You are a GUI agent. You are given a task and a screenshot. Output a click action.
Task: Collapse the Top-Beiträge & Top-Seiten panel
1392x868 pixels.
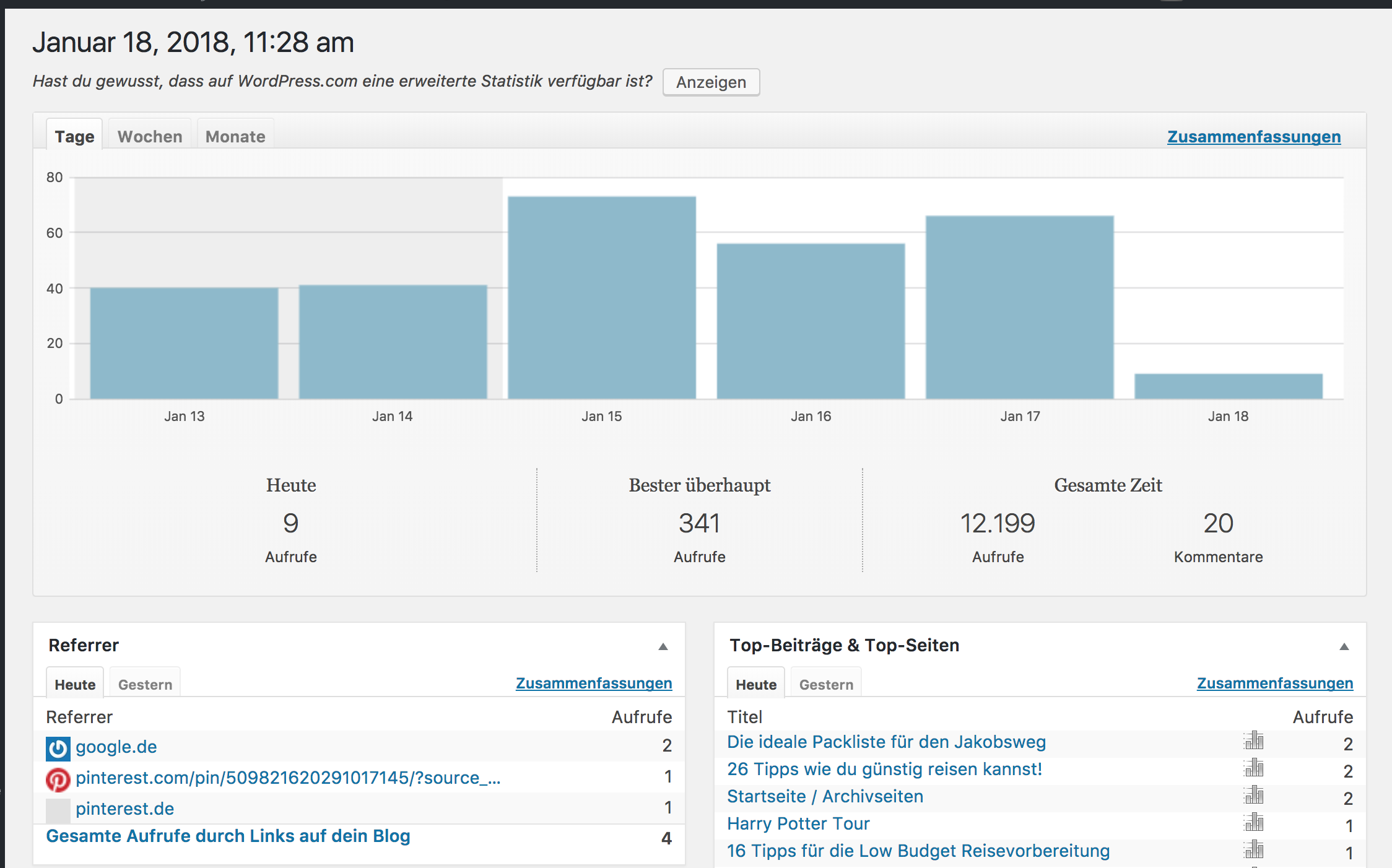pos(1344,646)
